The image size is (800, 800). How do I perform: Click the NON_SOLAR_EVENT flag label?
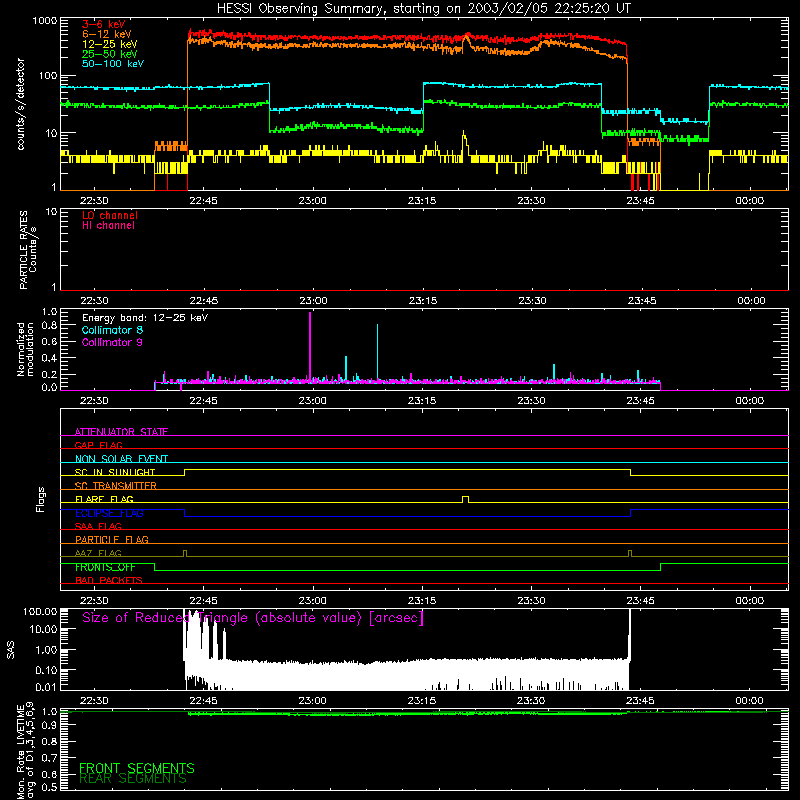(x=121, y=459)
